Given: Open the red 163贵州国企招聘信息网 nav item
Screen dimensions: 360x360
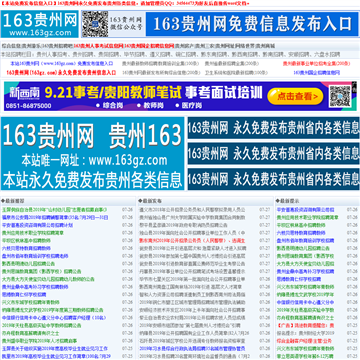Looking at the screenshot, I should (149, 46).
